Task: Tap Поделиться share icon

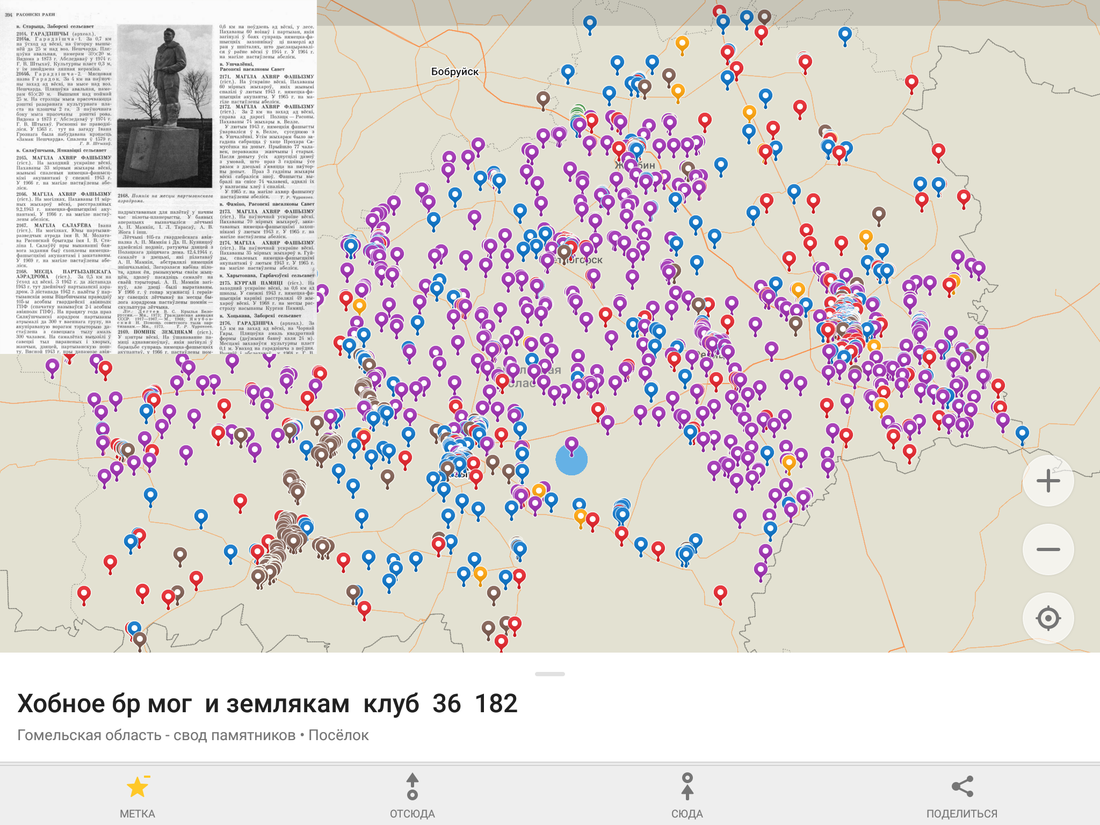Action: [x=962, y=786]
